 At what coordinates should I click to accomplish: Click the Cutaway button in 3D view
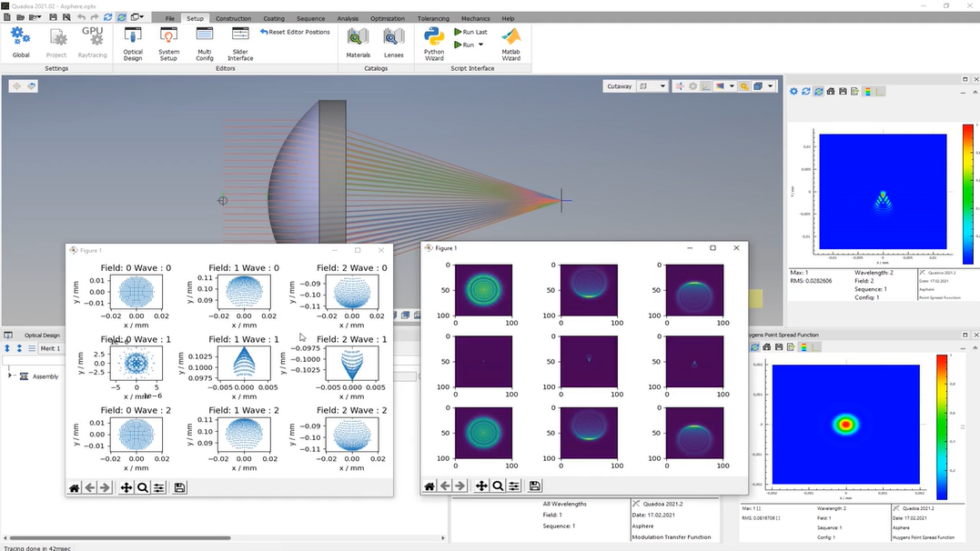619,86
